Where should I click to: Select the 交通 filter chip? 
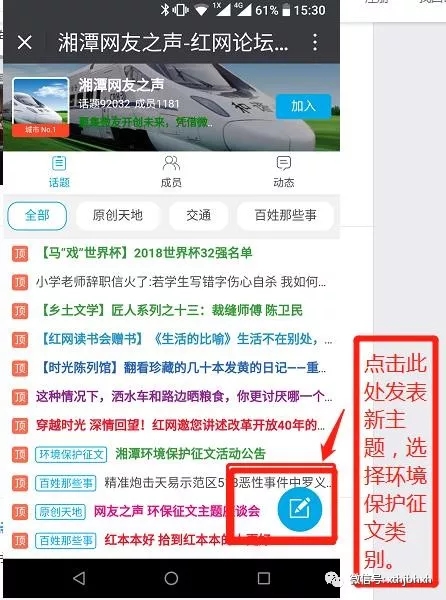tap(199, 215)
